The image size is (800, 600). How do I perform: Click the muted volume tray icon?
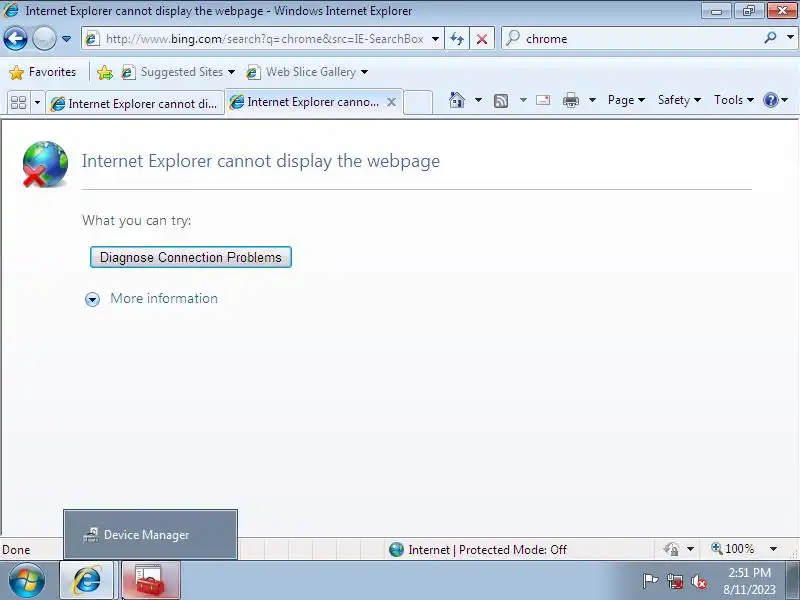coord(698,582)
